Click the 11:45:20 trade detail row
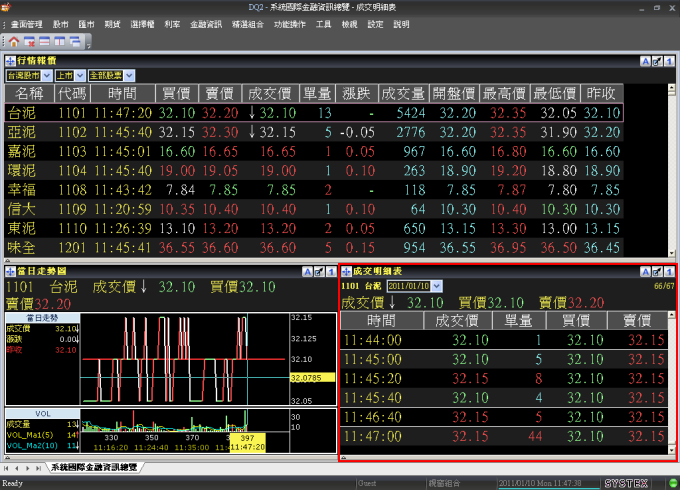 click(504, 379)
